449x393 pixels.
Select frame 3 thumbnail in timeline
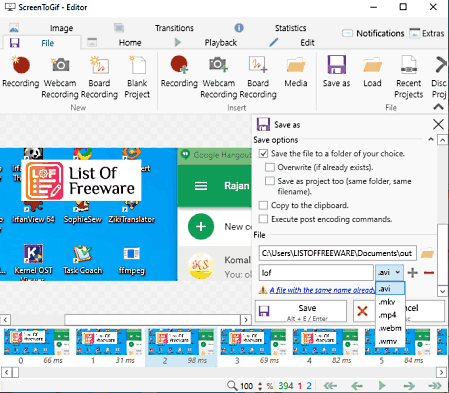point(253,346)
